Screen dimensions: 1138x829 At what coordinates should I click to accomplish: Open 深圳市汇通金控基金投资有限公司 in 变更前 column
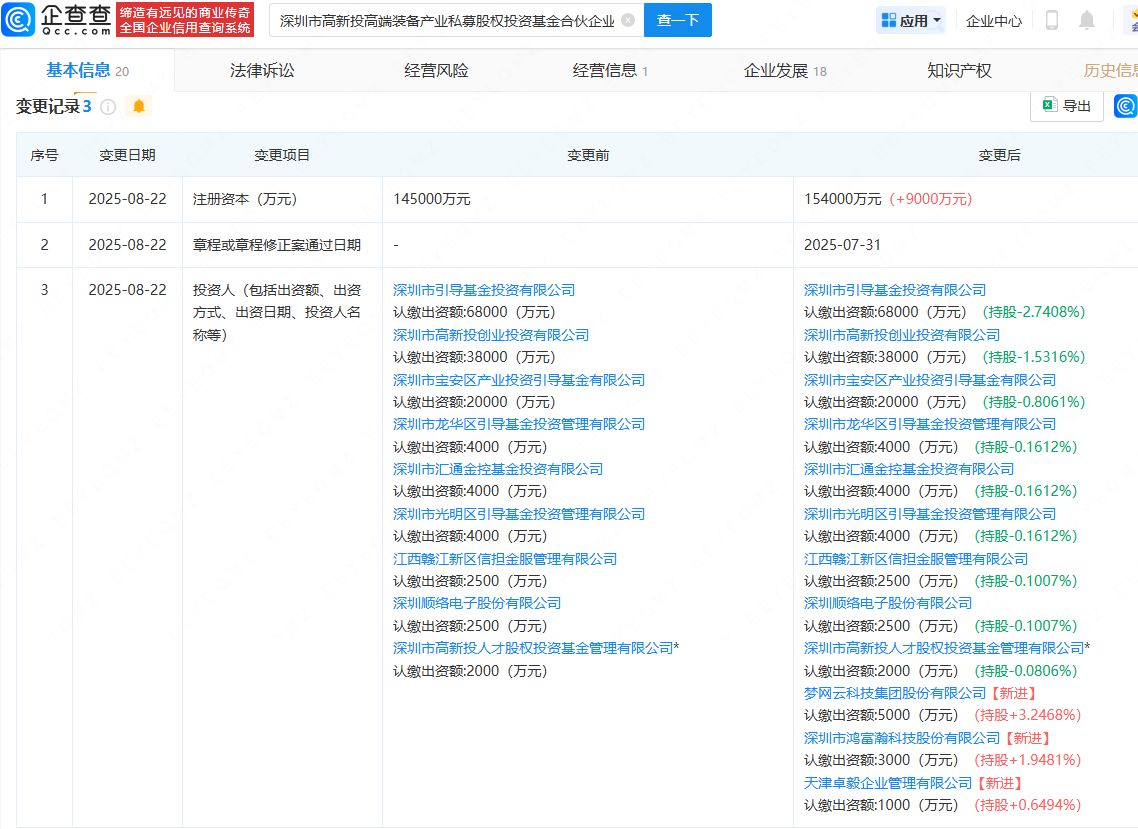coord(498,470)
